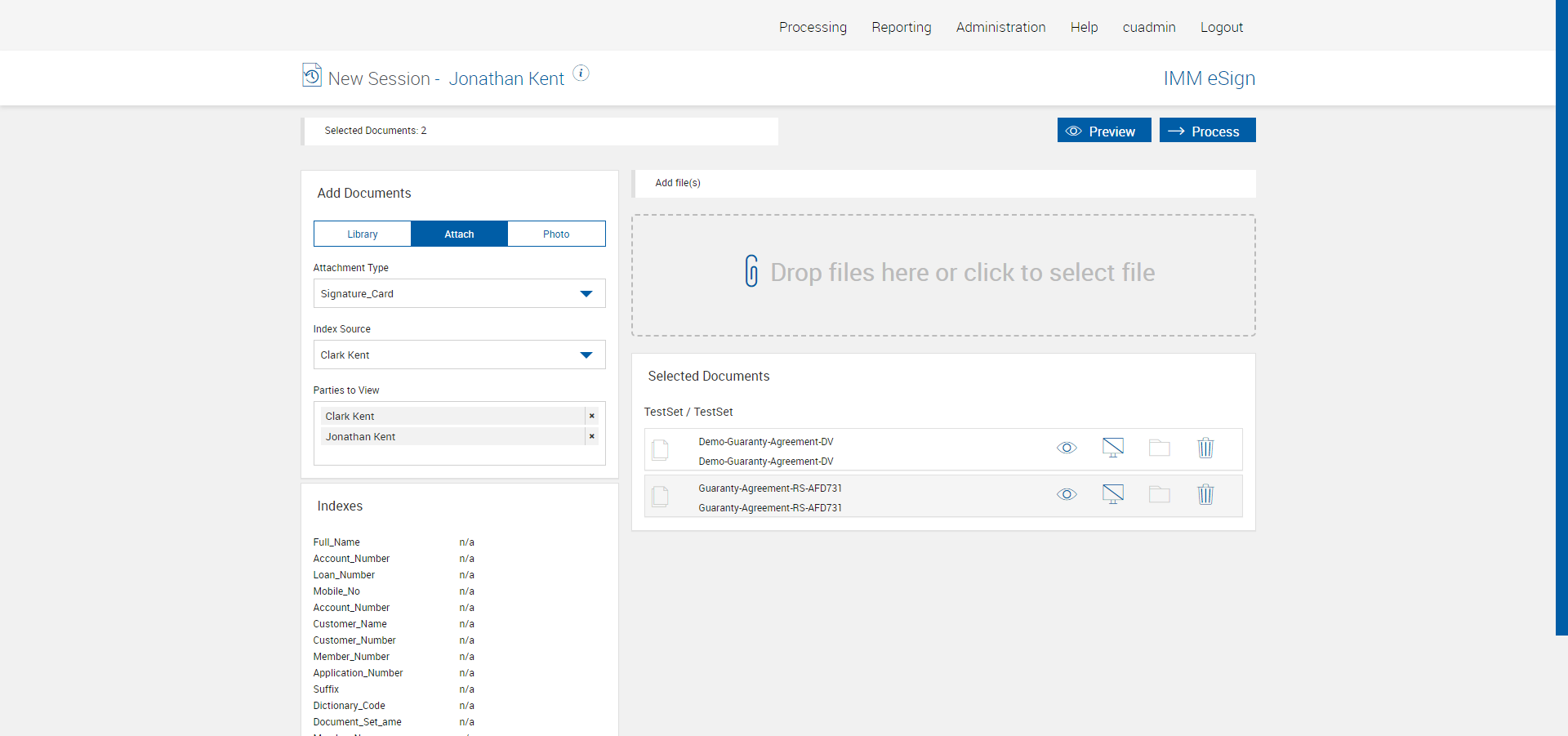The width and height of the screenshot is (1568, 736).
Task: Click the folder icon for Guaranty-Agreement-RS-AFD731
Action: click(1159, 494)
